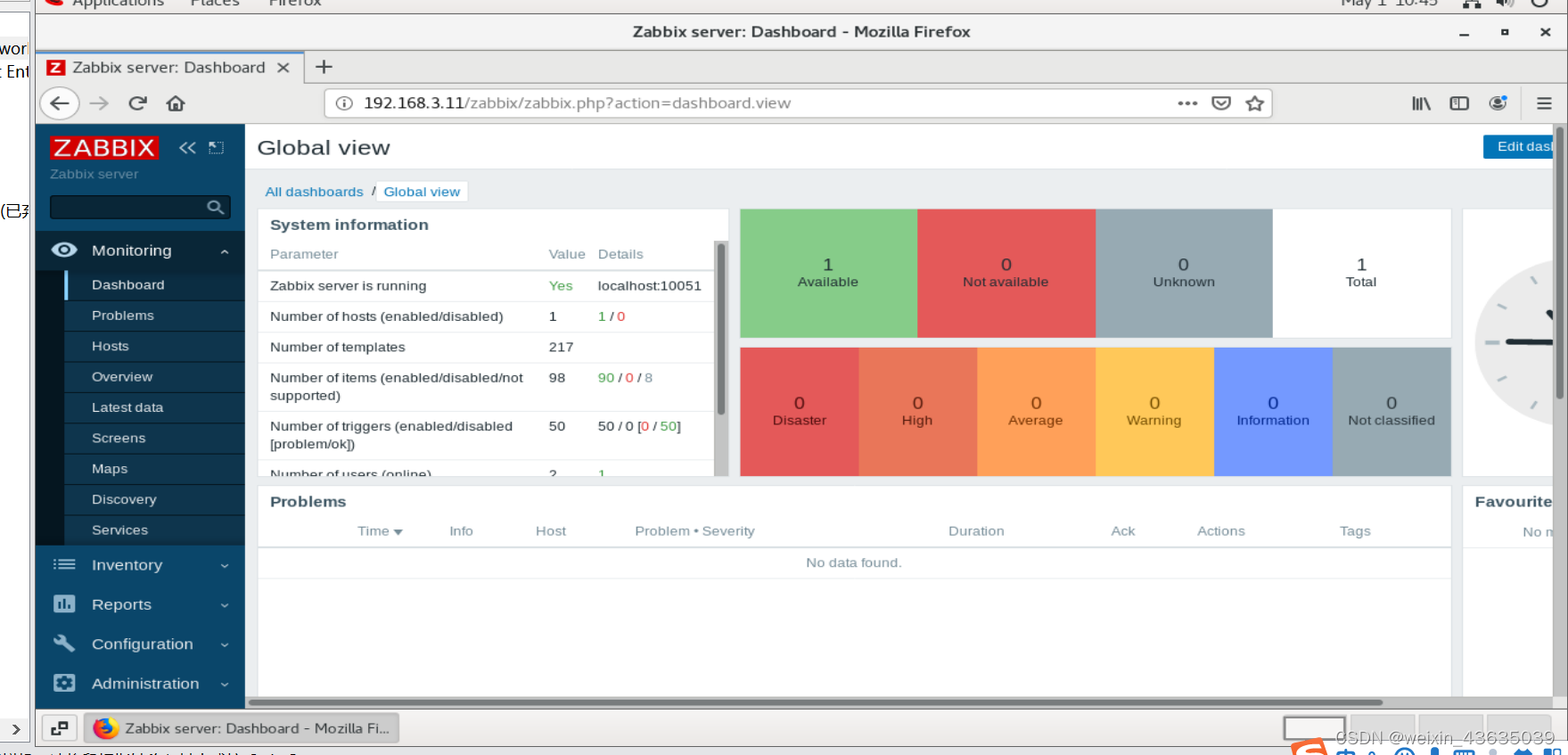1568x755 pixels.
Task: Click the Edit dashboard button
Action: [1518, 147]
